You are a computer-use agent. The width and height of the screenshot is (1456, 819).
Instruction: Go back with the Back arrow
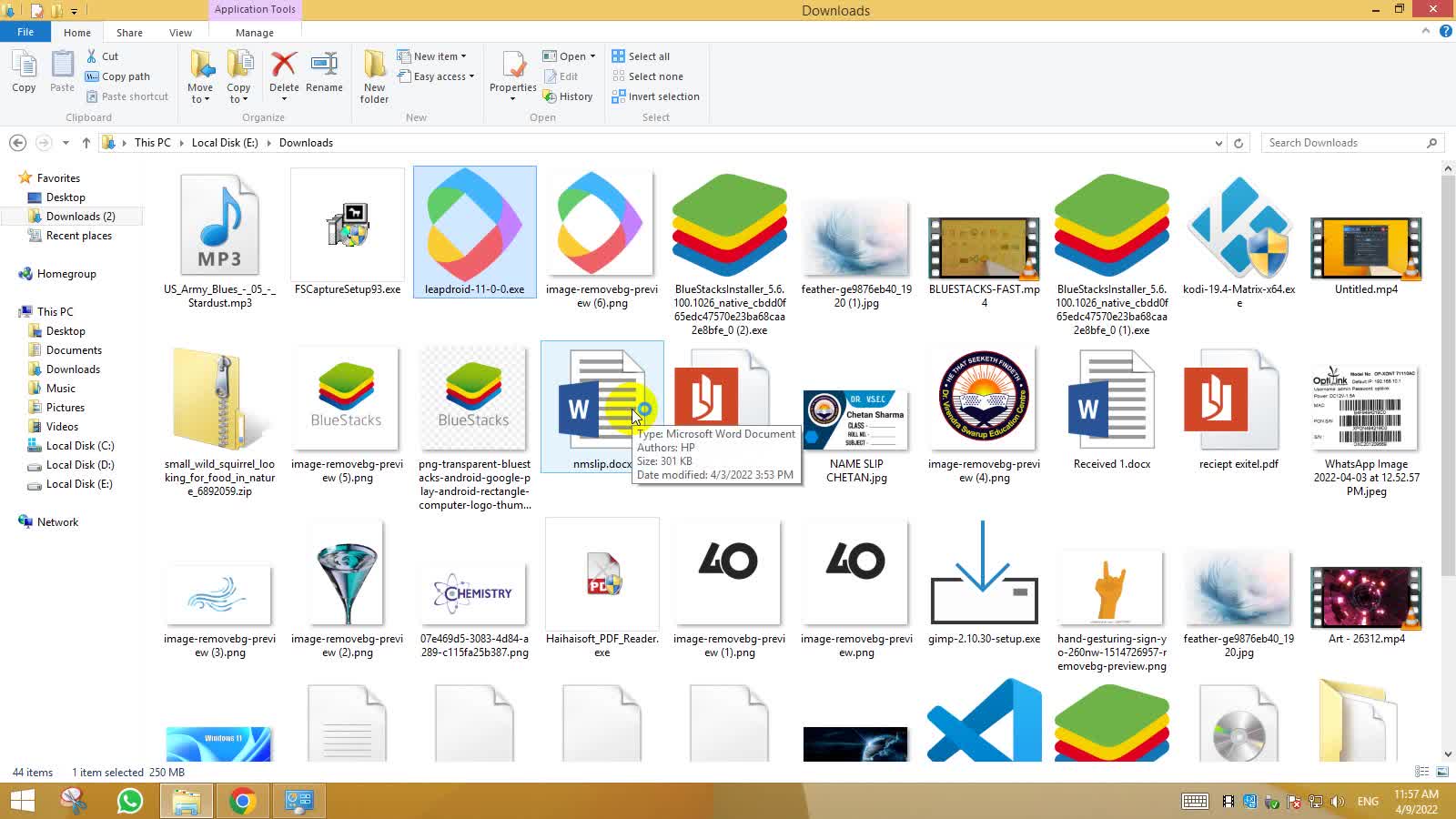[x=17, y=143]
